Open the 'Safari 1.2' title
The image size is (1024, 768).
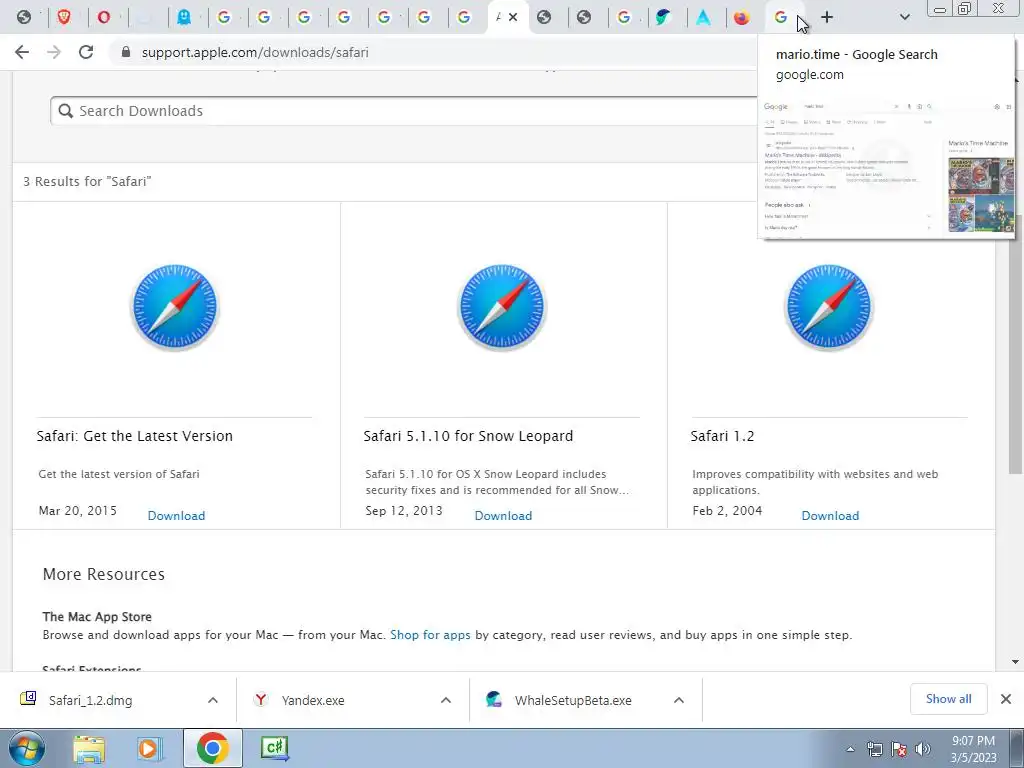[722, 436]
